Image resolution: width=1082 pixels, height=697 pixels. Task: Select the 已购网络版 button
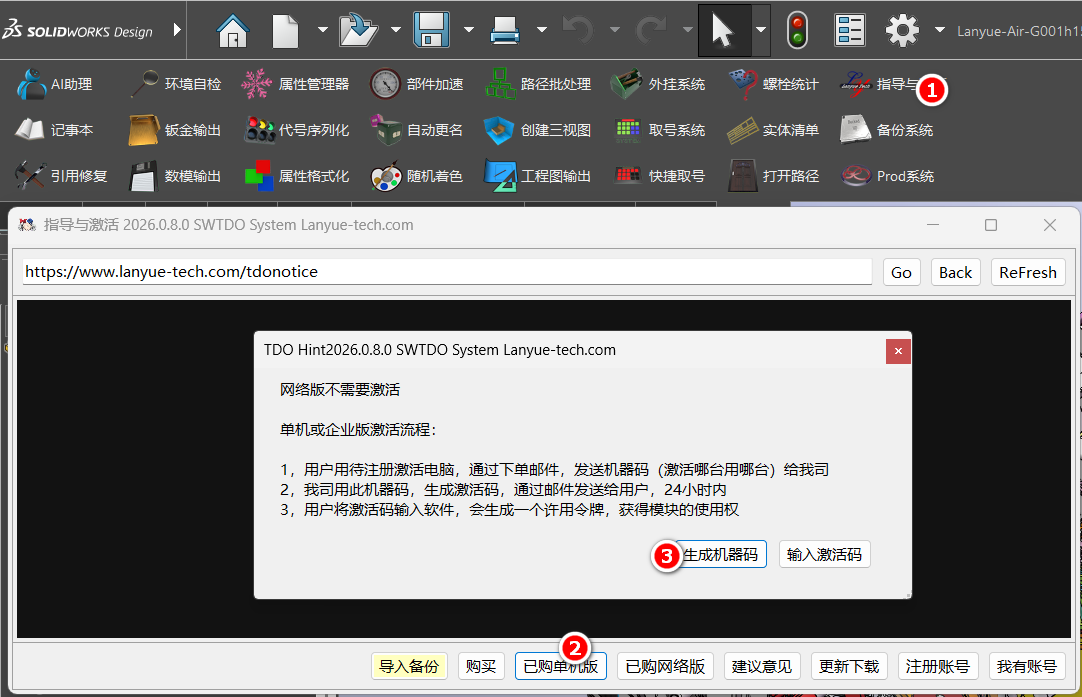coord(665,666)
